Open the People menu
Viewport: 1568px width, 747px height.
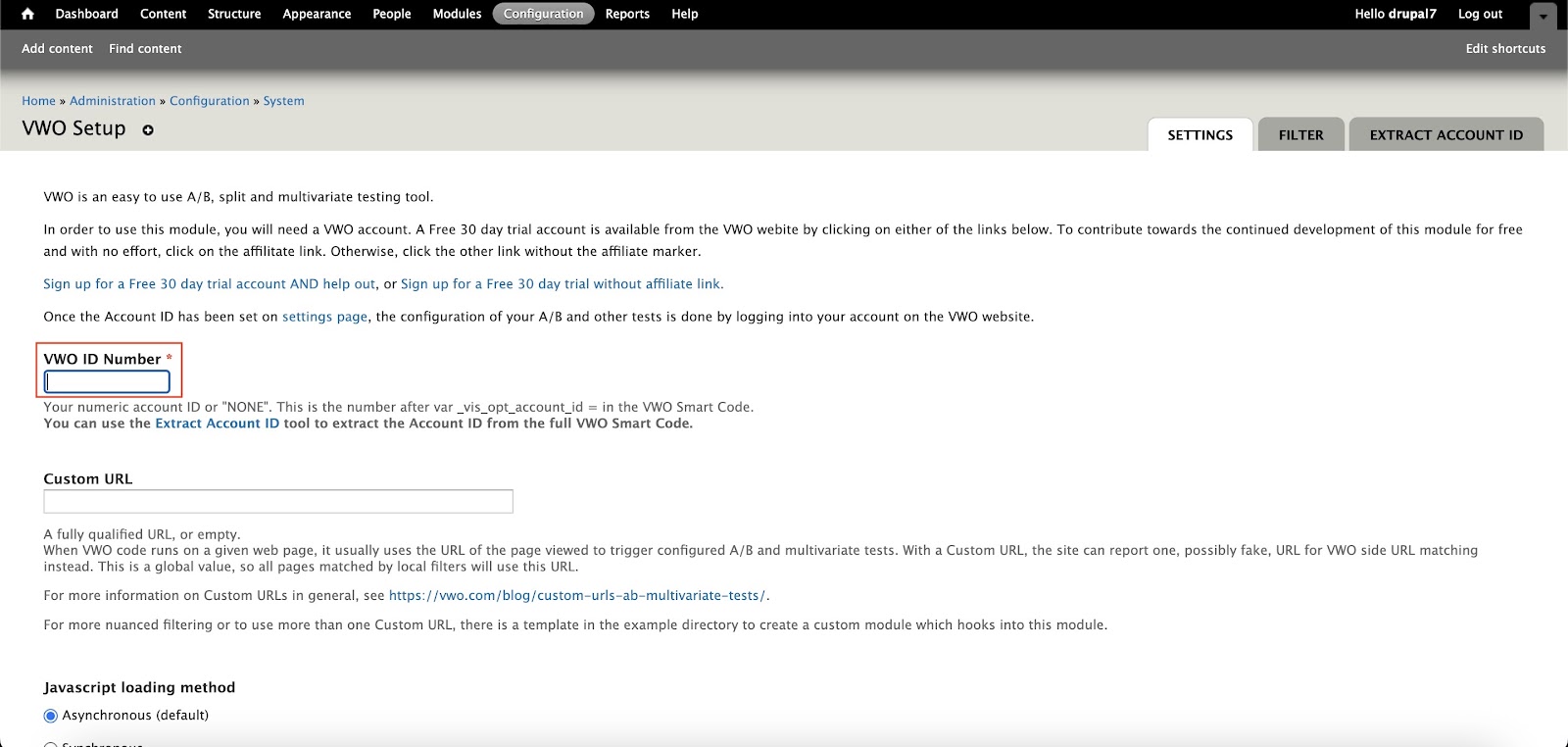(x=391, y=14)
